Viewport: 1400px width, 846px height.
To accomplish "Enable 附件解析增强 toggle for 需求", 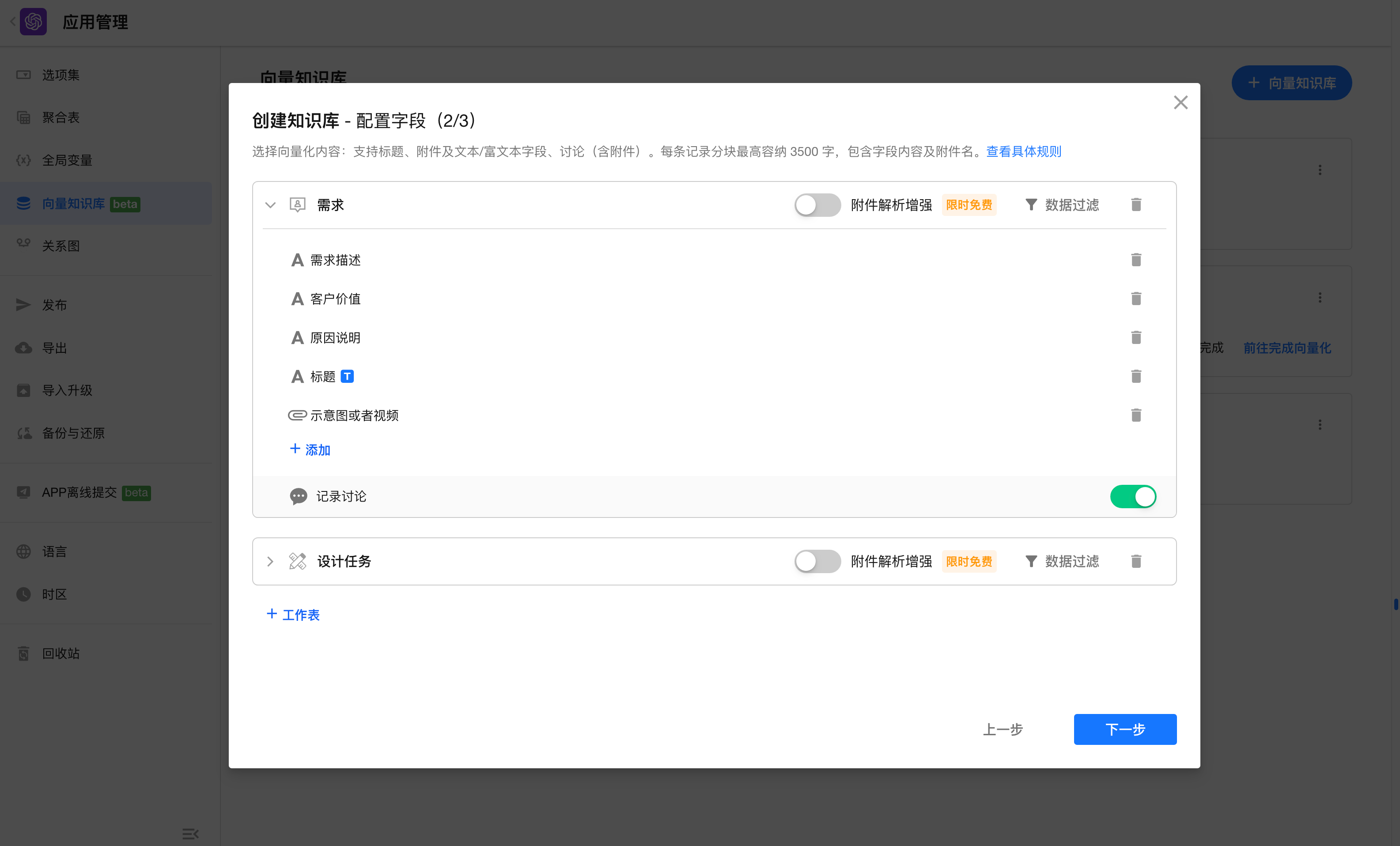I will click(x=817, y=204).
